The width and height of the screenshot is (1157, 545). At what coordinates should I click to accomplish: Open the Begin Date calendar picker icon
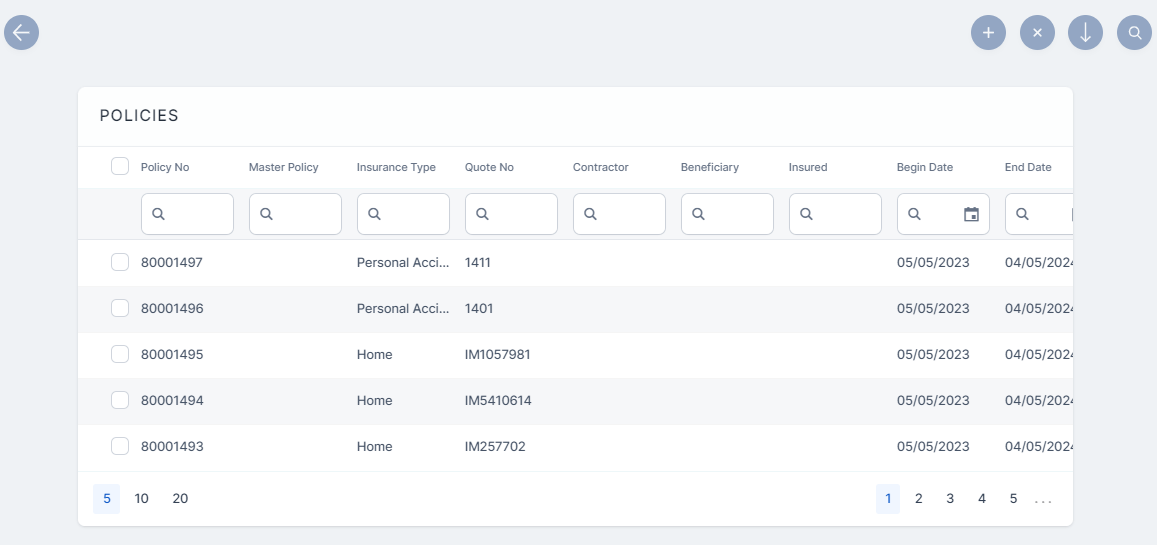pos(971,214)
